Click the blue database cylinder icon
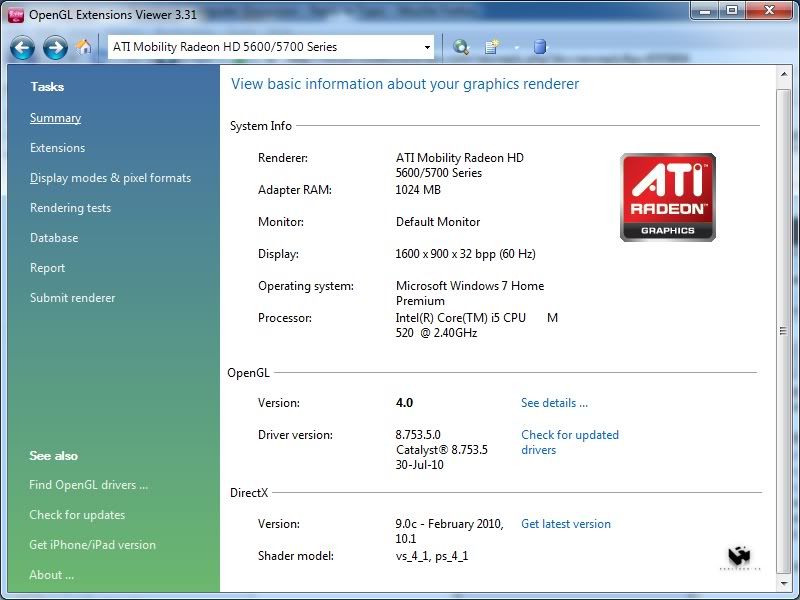The height and width of the screenshot is (600, 800). coord(540,47)
